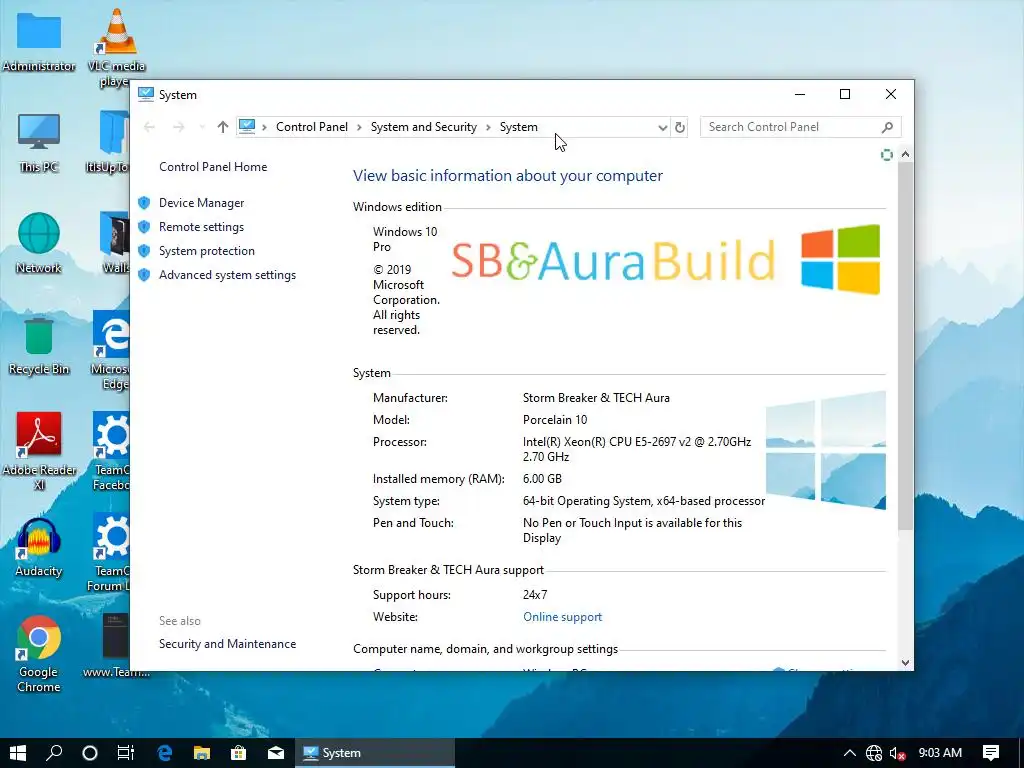
Task: Expand chevron after Control Panel breadcrumb
Action: 359,127
